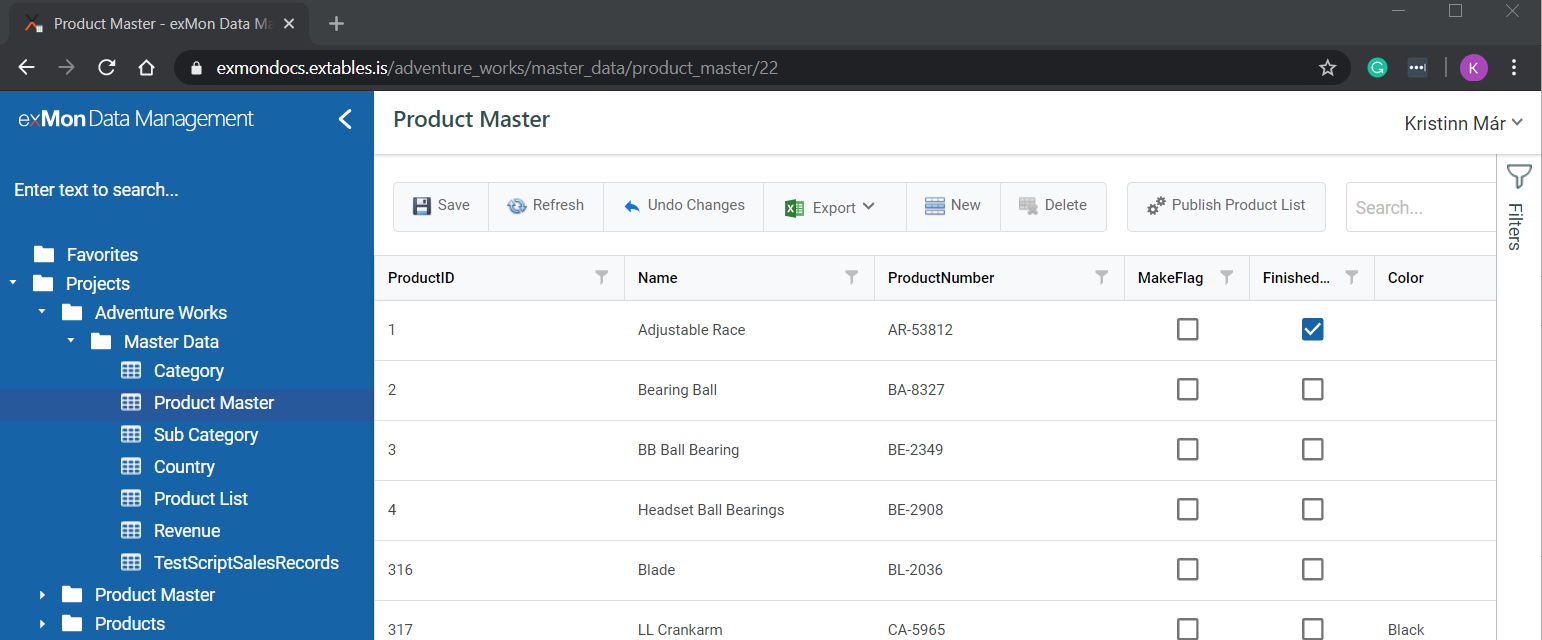The height and width of the screenshot is (640, 1542).
Task: Open the Grammarly extension icon
Action: (1377, 68)
